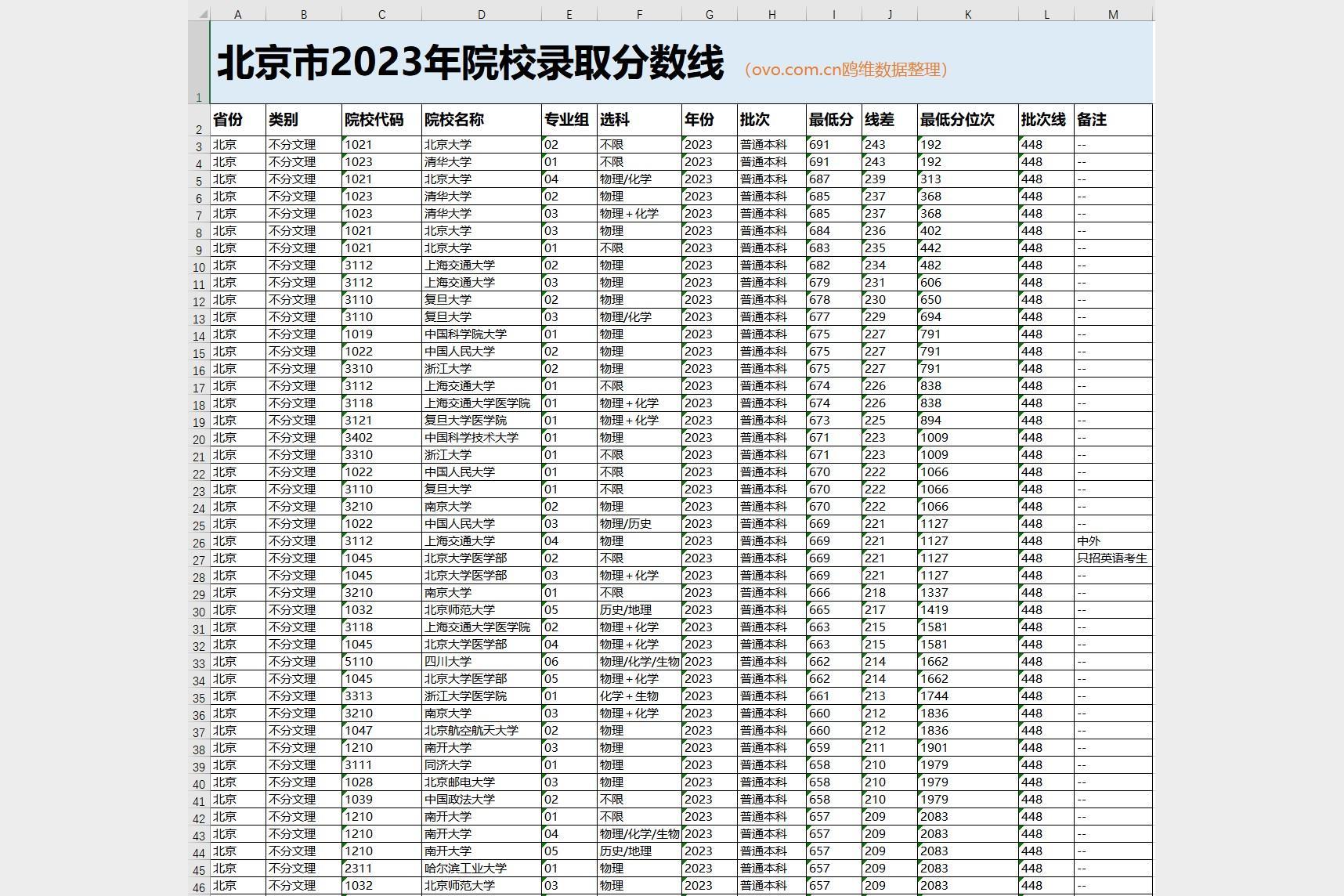The image size is (1344, 896).
Task: Click the 哈尔滨工业大学 cell
Action: tap(482, 869)
